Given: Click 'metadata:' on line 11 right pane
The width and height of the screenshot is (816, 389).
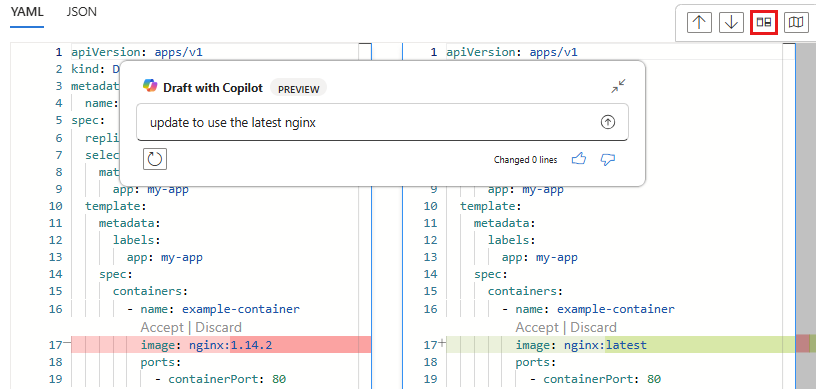Looking at the screenshot, I should [x=505, y=223].
